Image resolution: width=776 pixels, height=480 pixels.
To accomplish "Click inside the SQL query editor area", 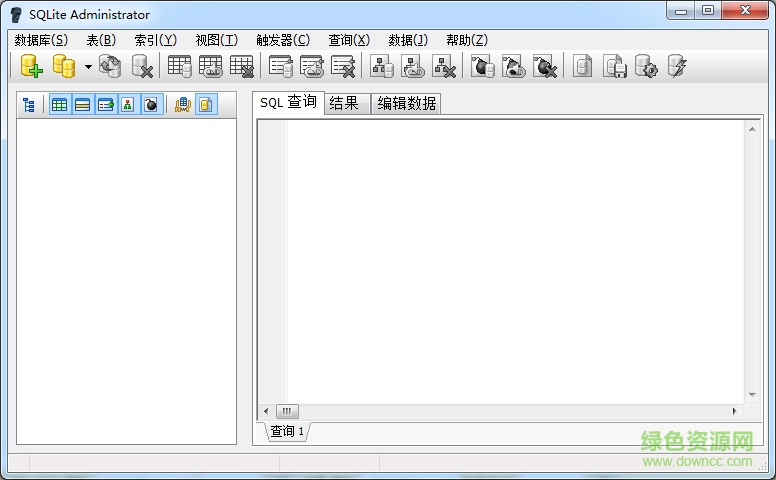I will click(x=515, y=261).
